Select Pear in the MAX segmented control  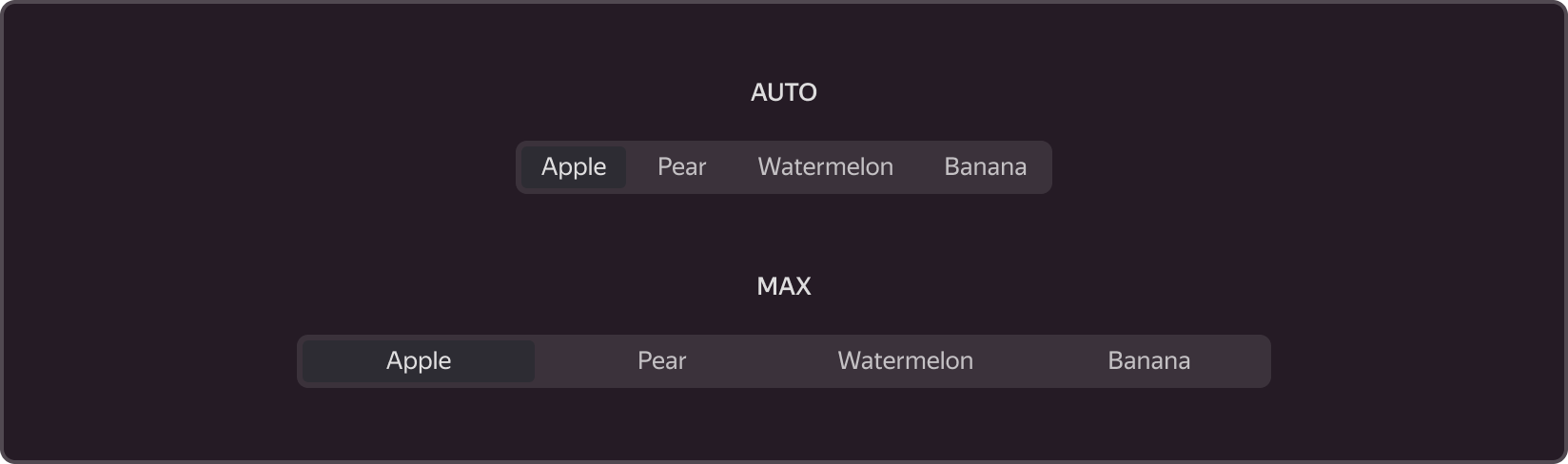662,361
